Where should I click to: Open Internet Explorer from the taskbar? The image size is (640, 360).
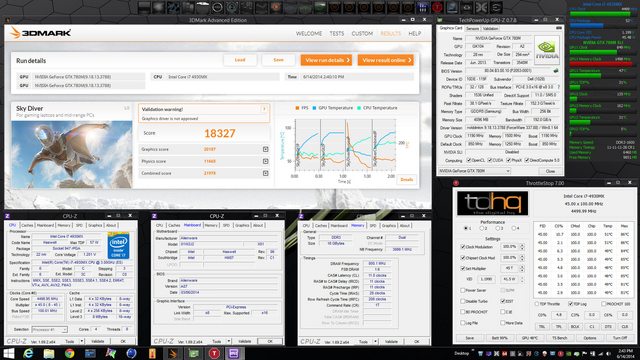click(28, 353)
